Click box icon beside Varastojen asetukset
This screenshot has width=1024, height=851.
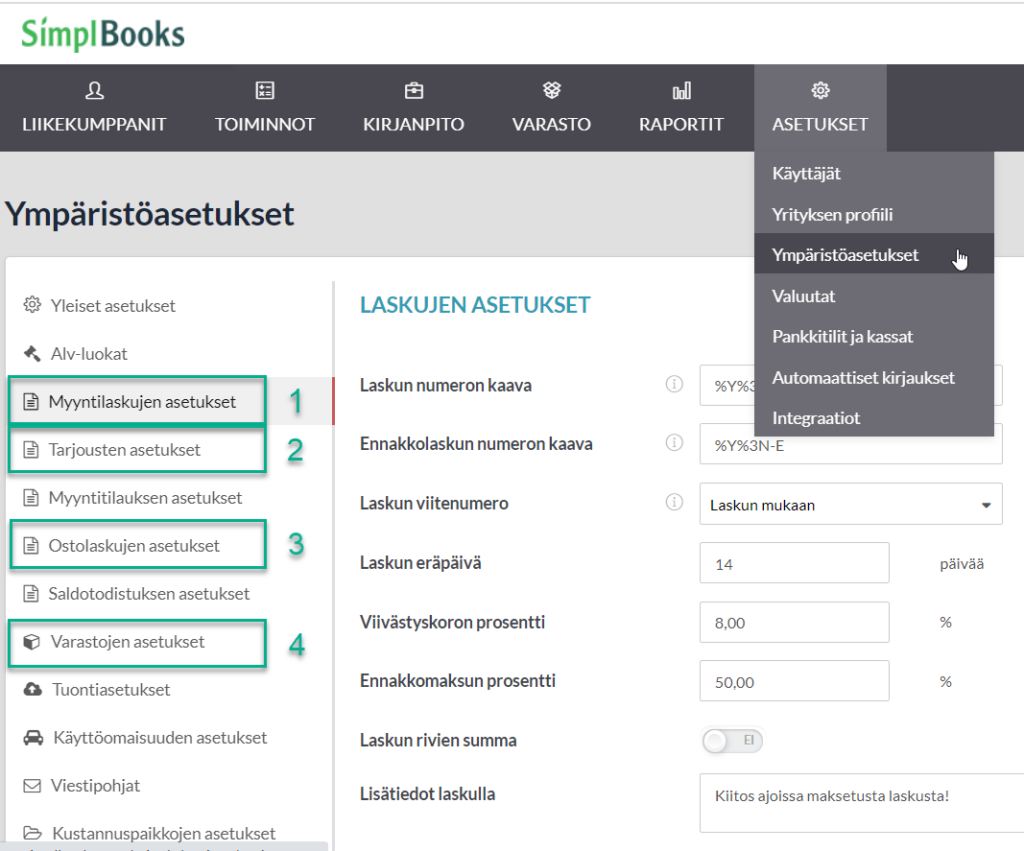coord(31,642)
